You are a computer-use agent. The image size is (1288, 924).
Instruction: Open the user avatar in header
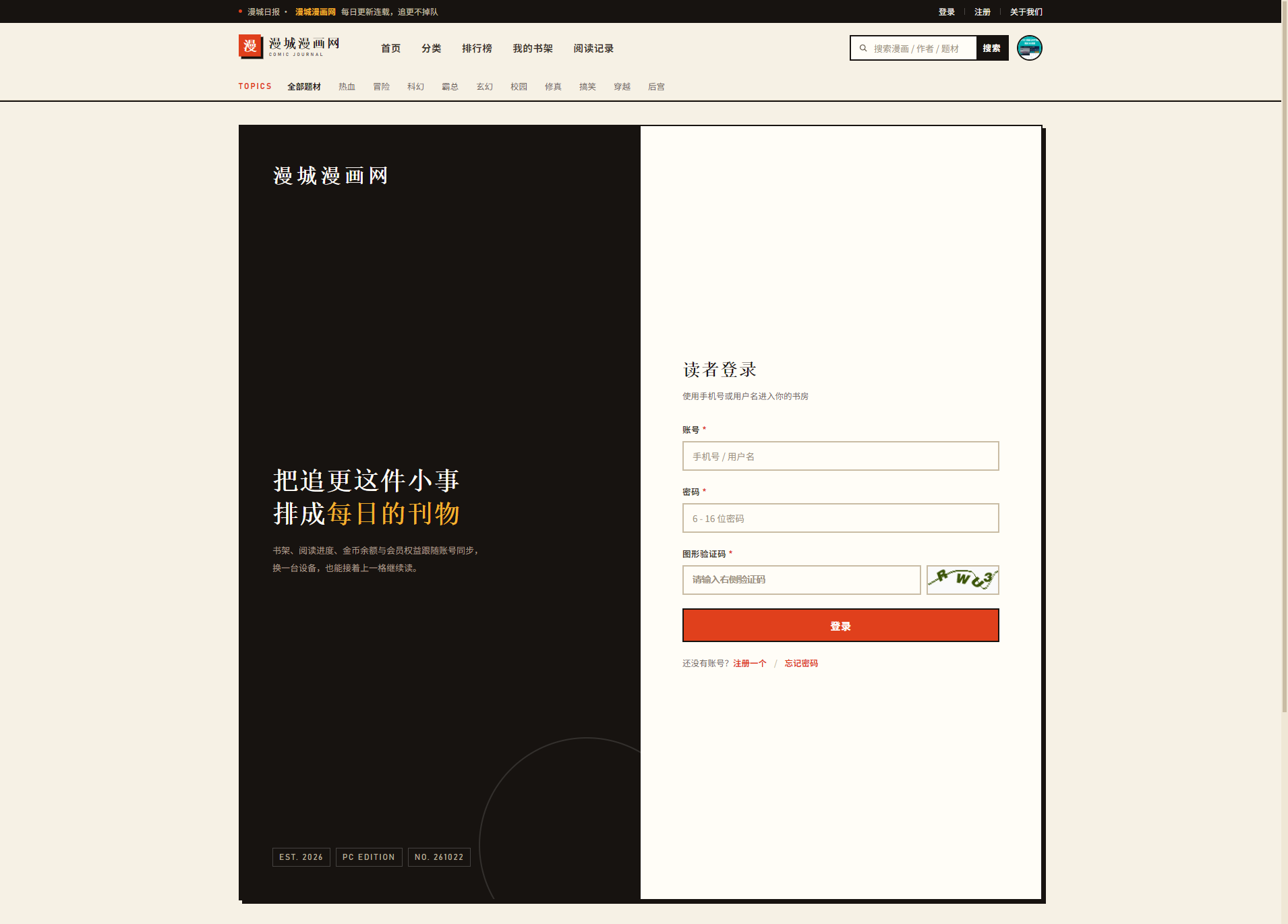point(1029,48)
